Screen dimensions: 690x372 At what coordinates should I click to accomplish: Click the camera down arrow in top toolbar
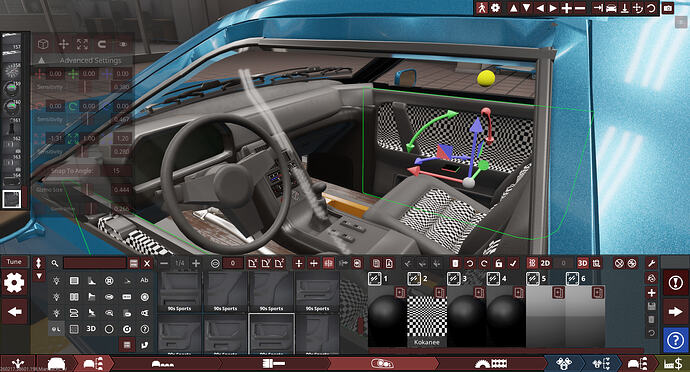pos(526,8)
